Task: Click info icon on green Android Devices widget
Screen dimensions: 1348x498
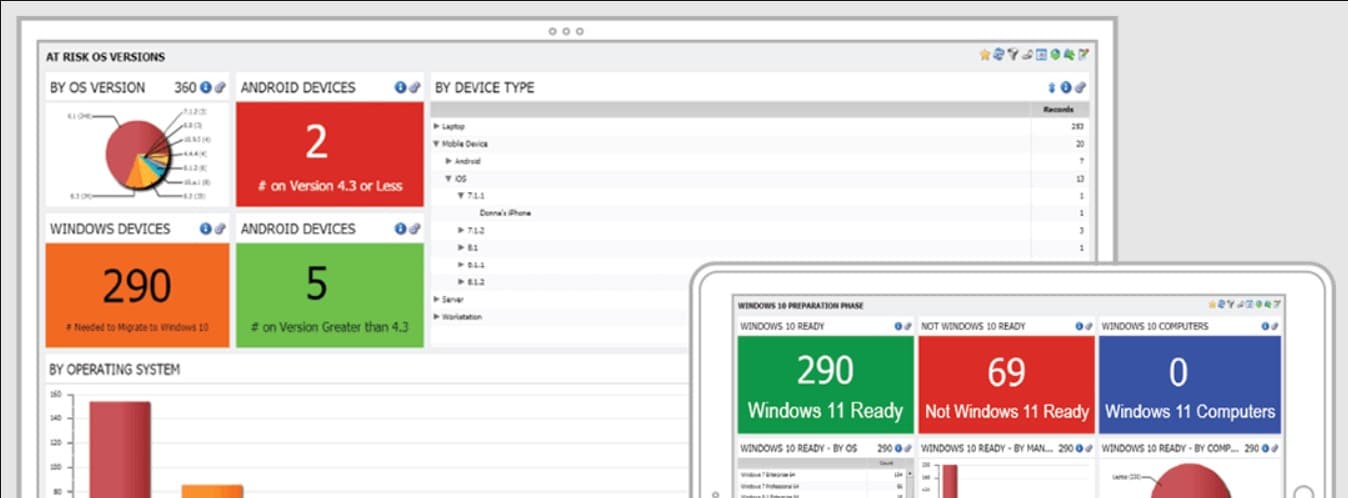Action: click(401, 229)
